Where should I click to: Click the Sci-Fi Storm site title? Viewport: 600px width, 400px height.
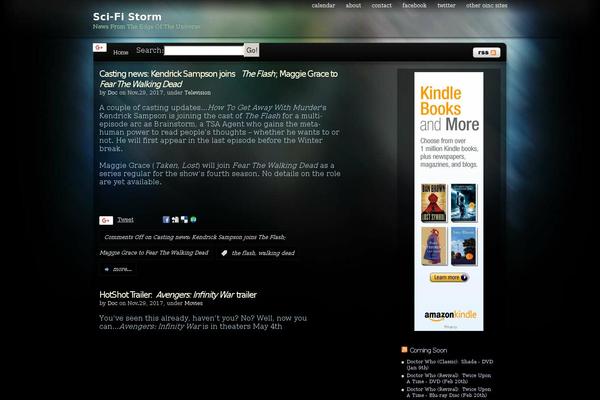(127, 17)
